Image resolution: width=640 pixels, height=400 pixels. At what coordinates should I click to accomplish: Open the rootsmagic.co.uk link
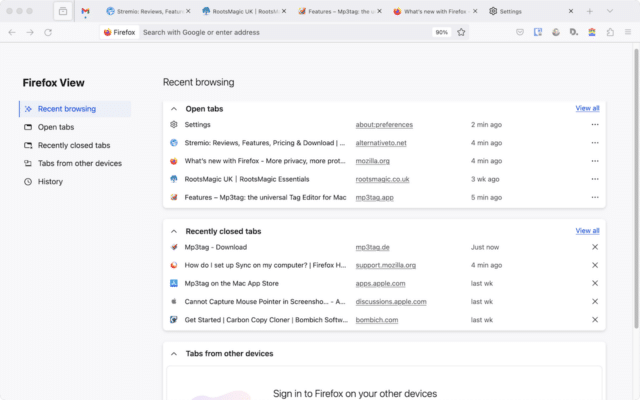pos(382,179)
